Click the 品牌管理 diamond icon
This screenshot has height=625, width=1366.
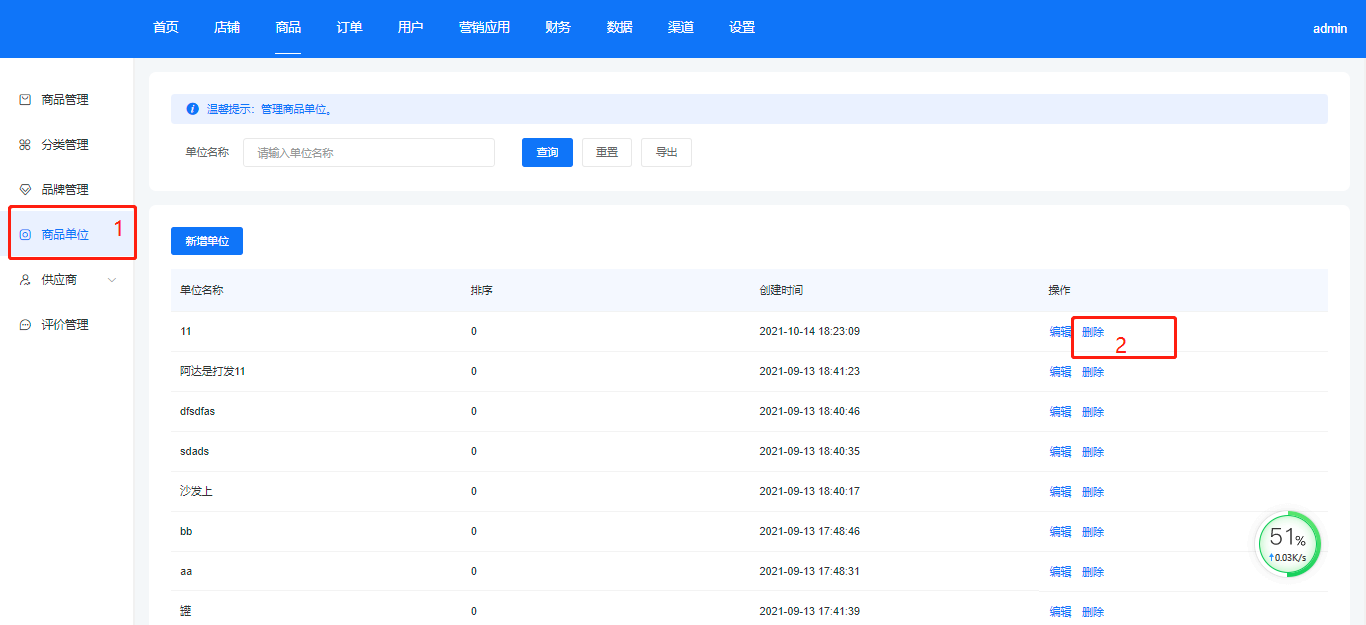[x=25, y=190]
